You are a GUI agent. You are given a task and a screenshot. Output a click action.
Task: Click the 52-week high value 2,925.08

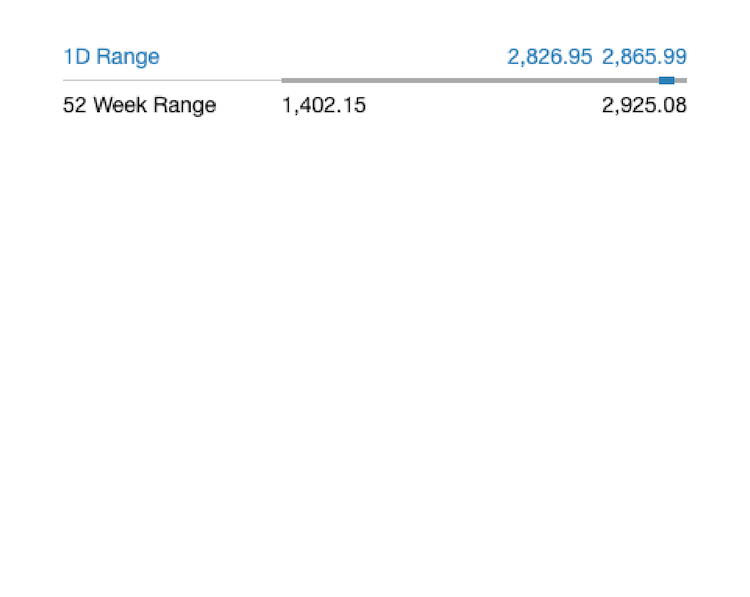(644, 105)
